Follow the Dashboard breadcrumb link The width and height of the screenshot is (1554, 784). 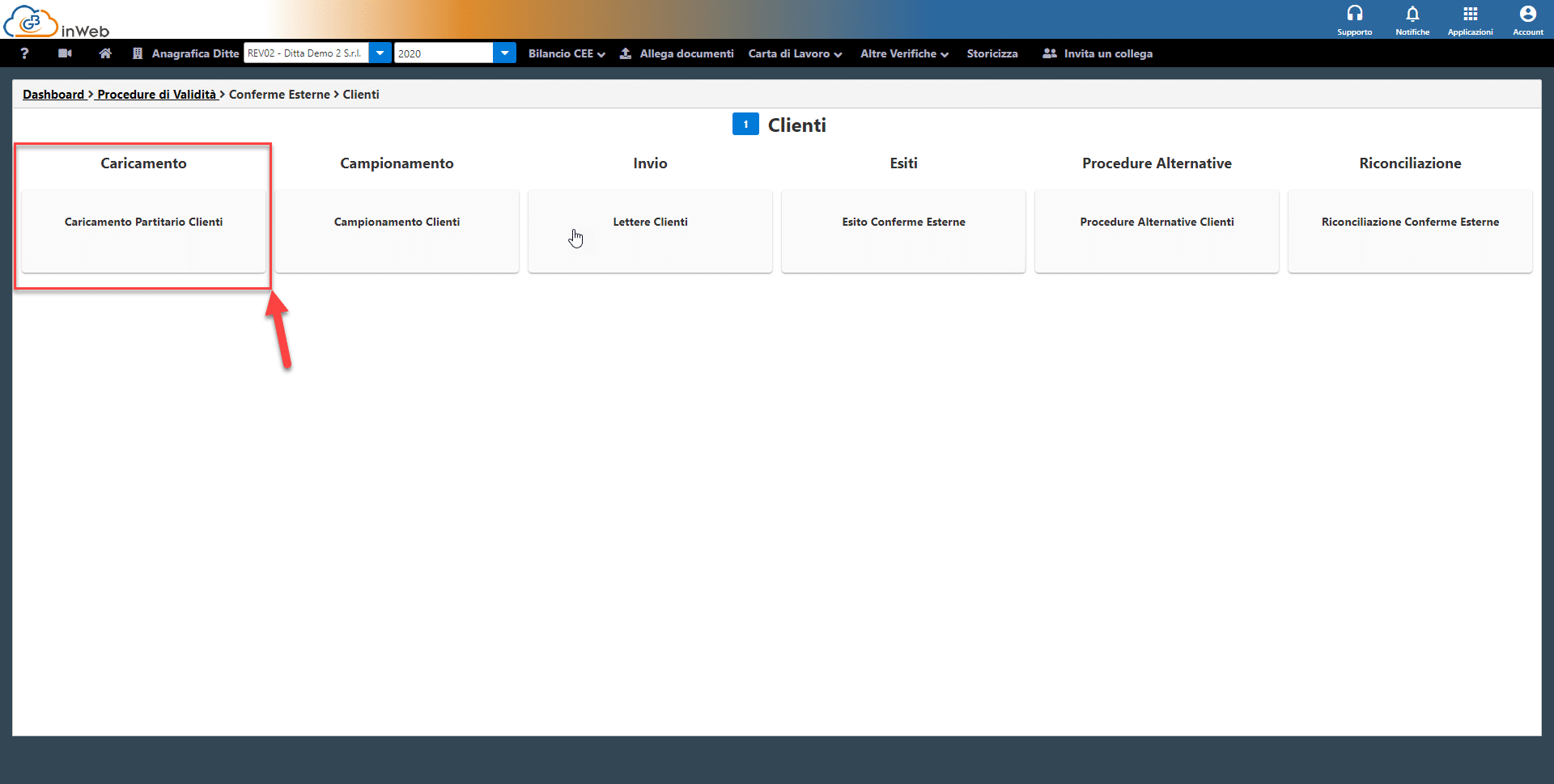point(53,95)
